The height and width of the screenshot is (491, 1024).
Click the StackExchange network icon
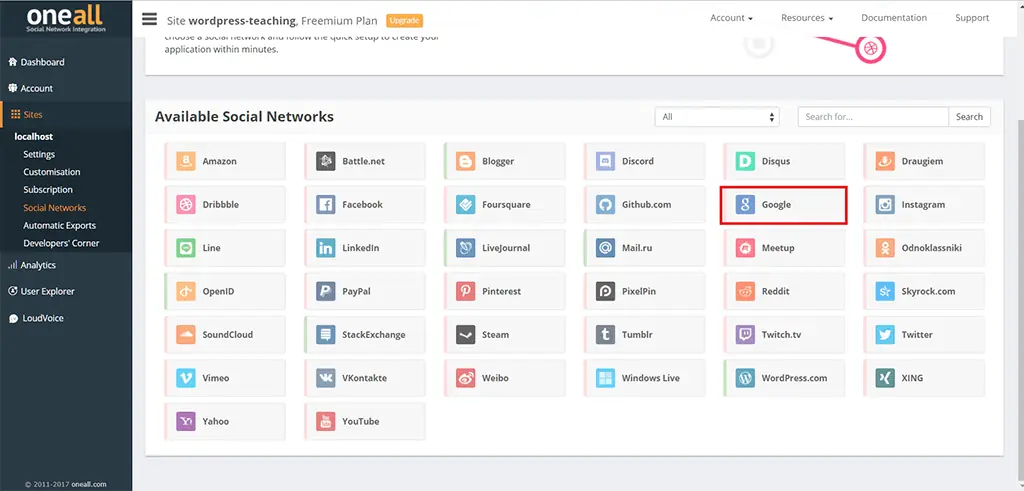point(325,334)
